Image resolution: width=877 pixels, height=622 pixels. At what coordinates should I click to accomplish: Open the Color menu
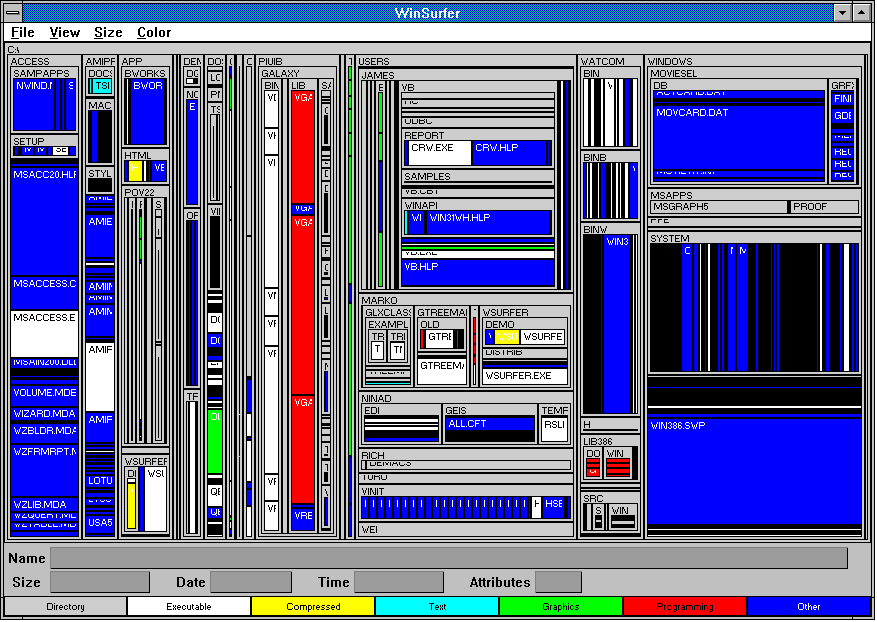point(154,32)
